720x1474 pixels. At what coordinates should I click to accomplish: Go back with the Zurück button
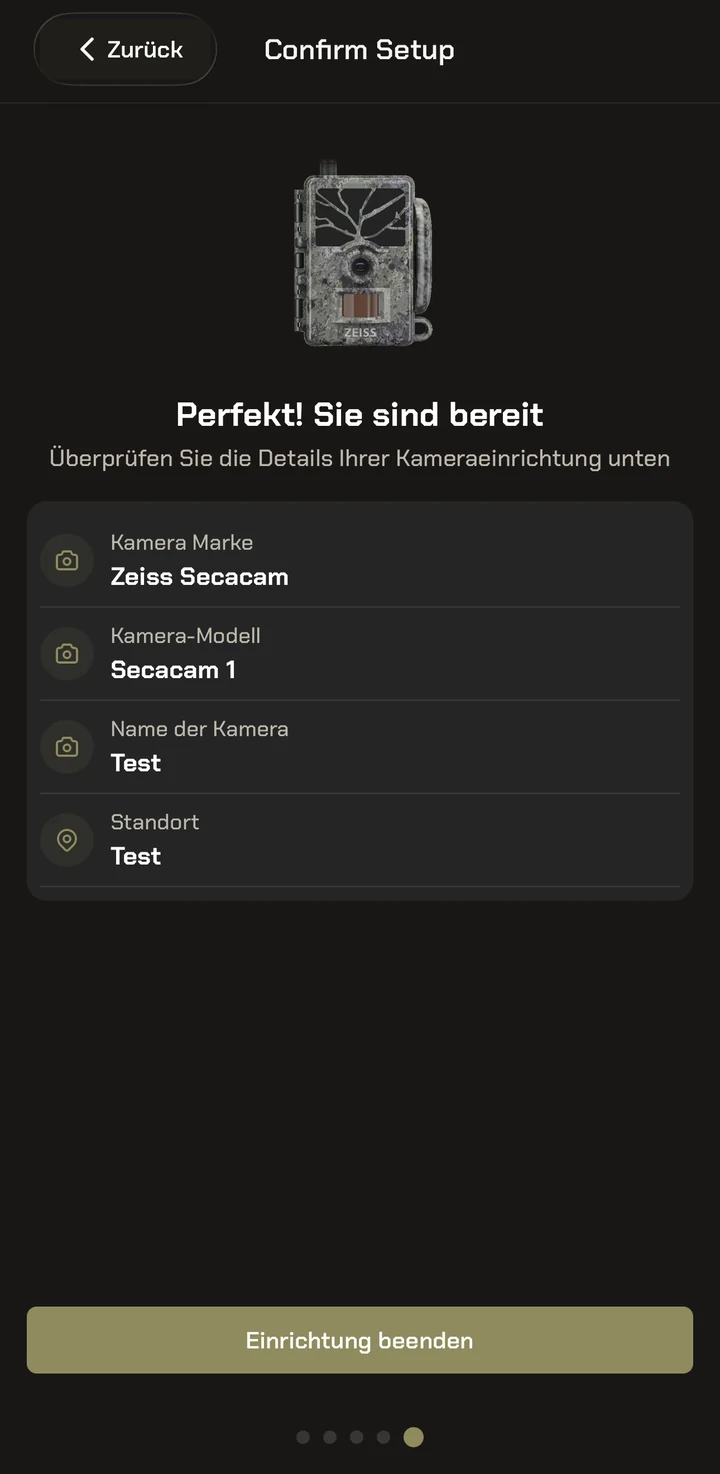125,49
